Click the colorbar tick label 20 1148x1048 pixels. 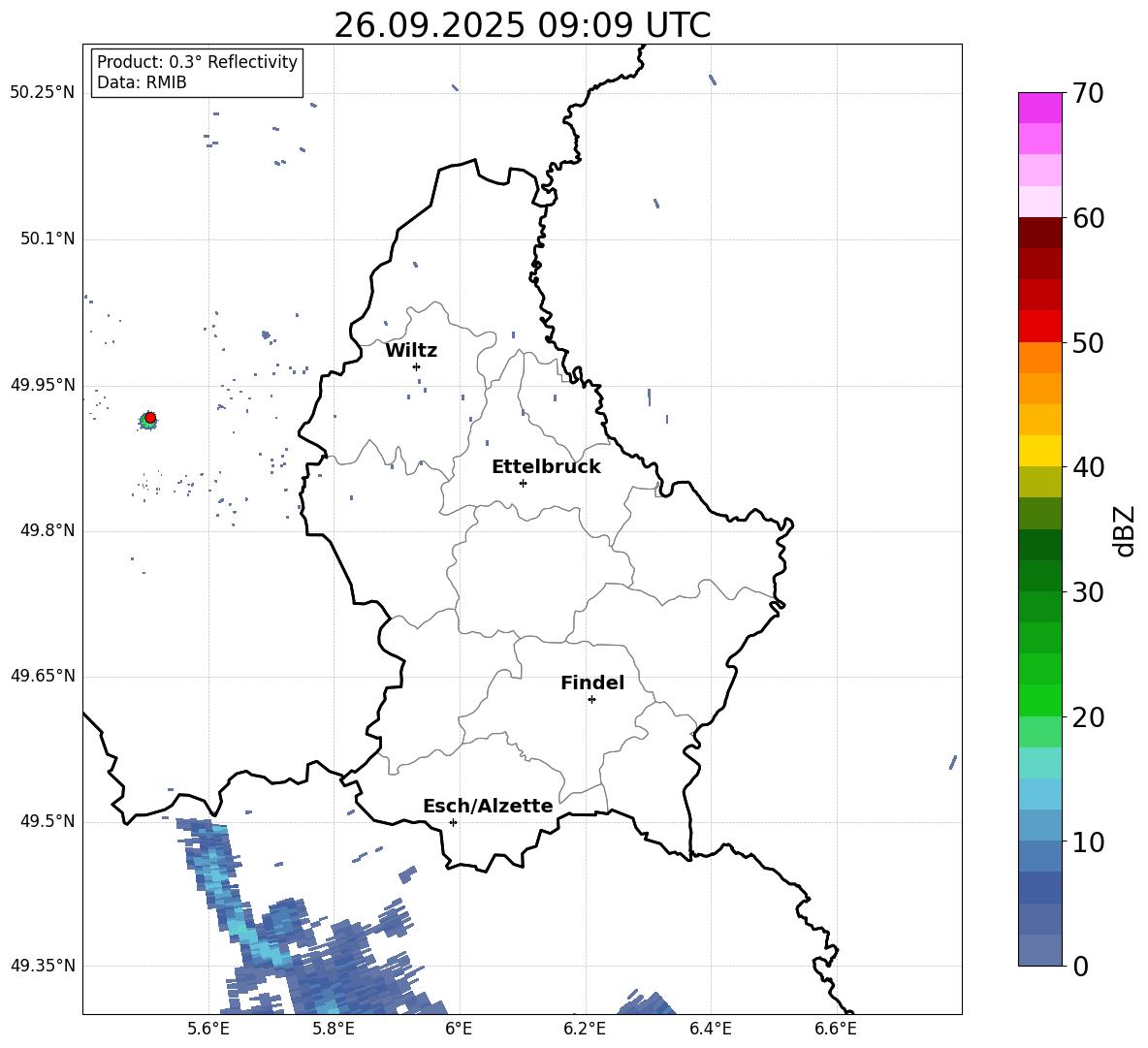click(1088, 716)
